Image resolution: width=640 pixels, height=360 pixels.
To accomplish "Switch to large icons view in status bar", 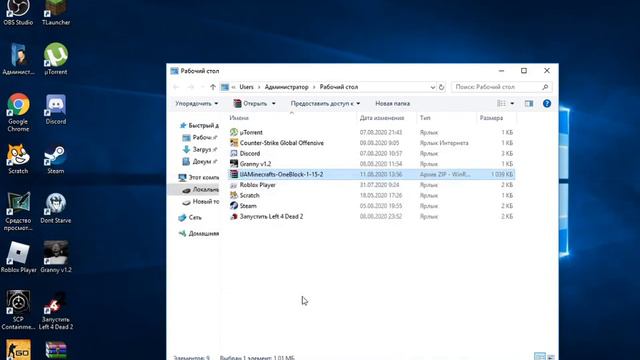I will (551, 357).
